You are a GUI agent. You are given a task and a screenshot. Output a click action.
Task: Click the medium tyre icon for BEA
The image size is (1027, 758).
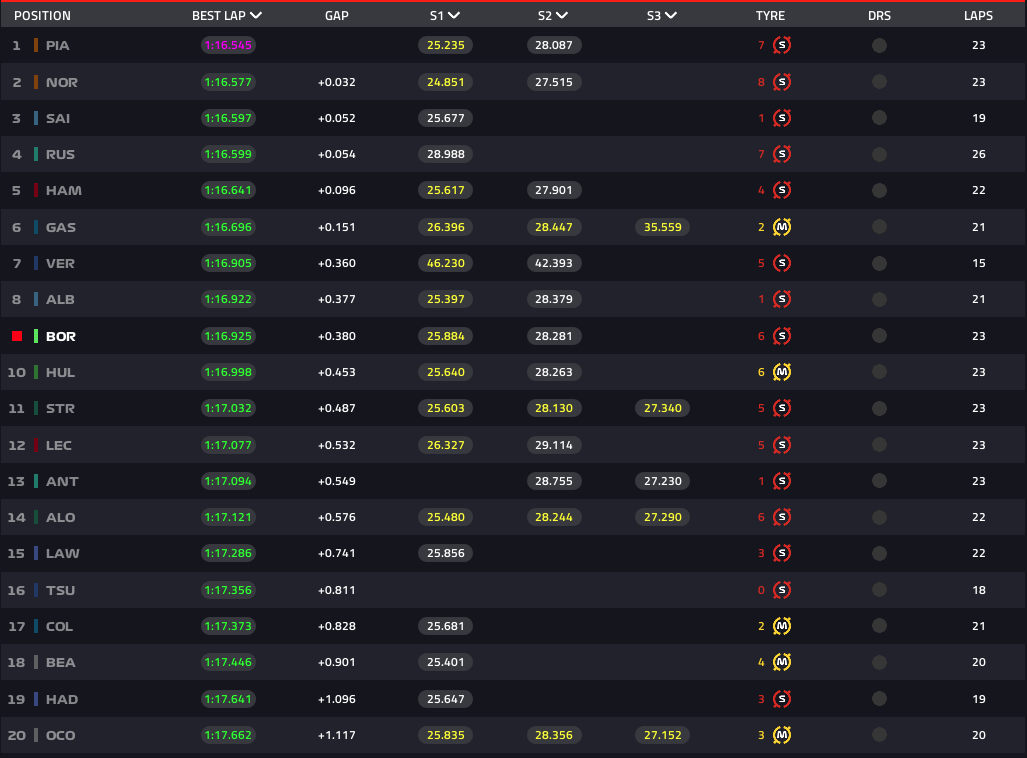click(x=781, y=662)
